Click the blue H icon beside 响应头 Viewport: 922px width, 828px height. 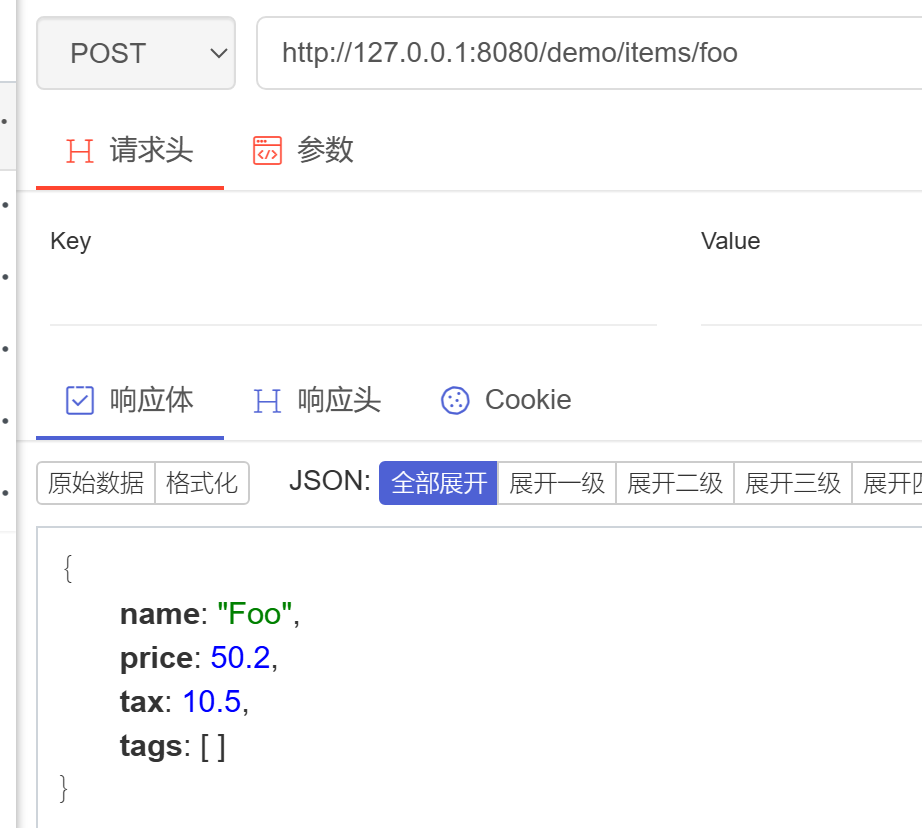pyautogui.click(x=268, y=401)
